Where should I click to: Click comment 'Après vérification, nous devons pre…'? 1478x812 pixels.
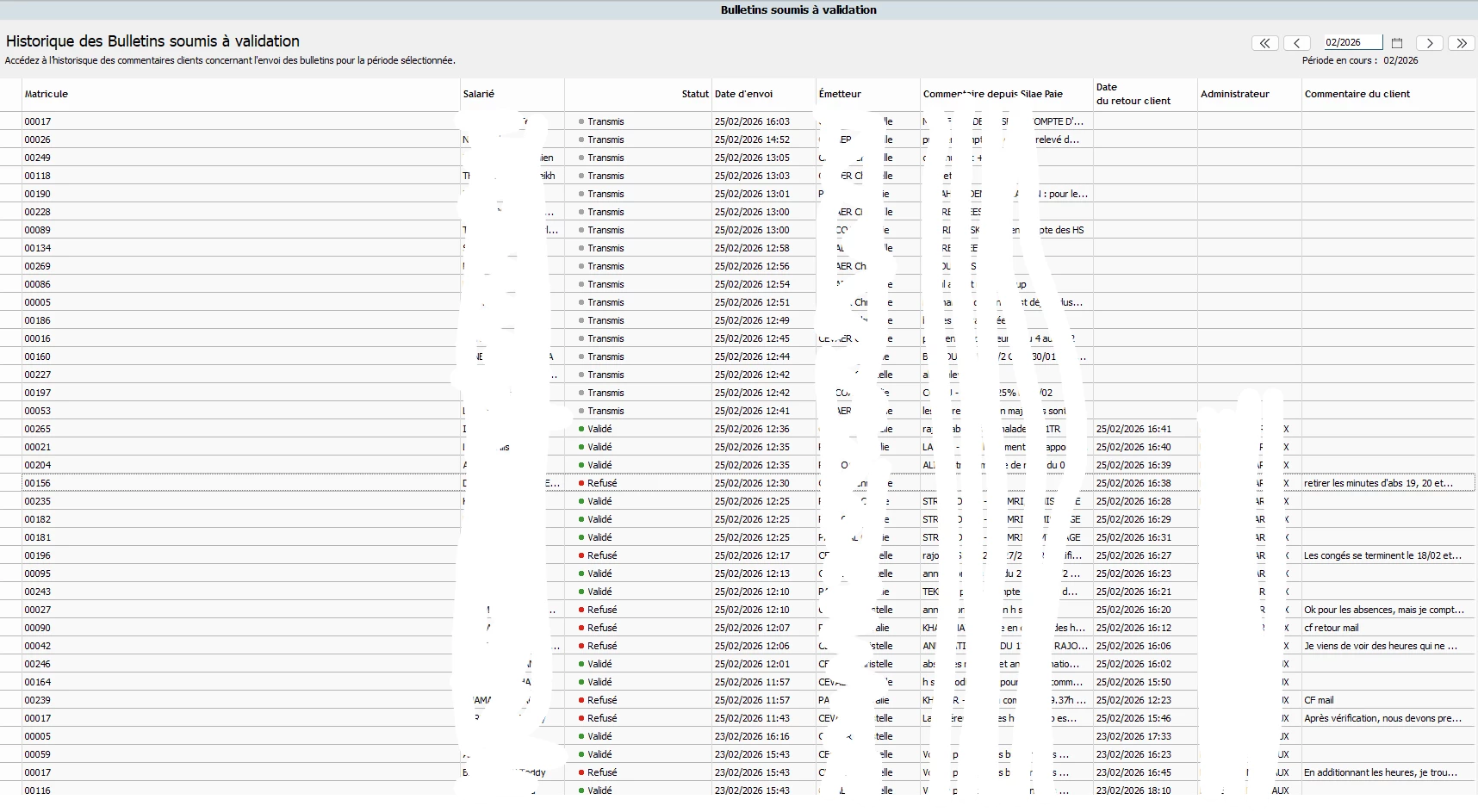pos(1383,718)
